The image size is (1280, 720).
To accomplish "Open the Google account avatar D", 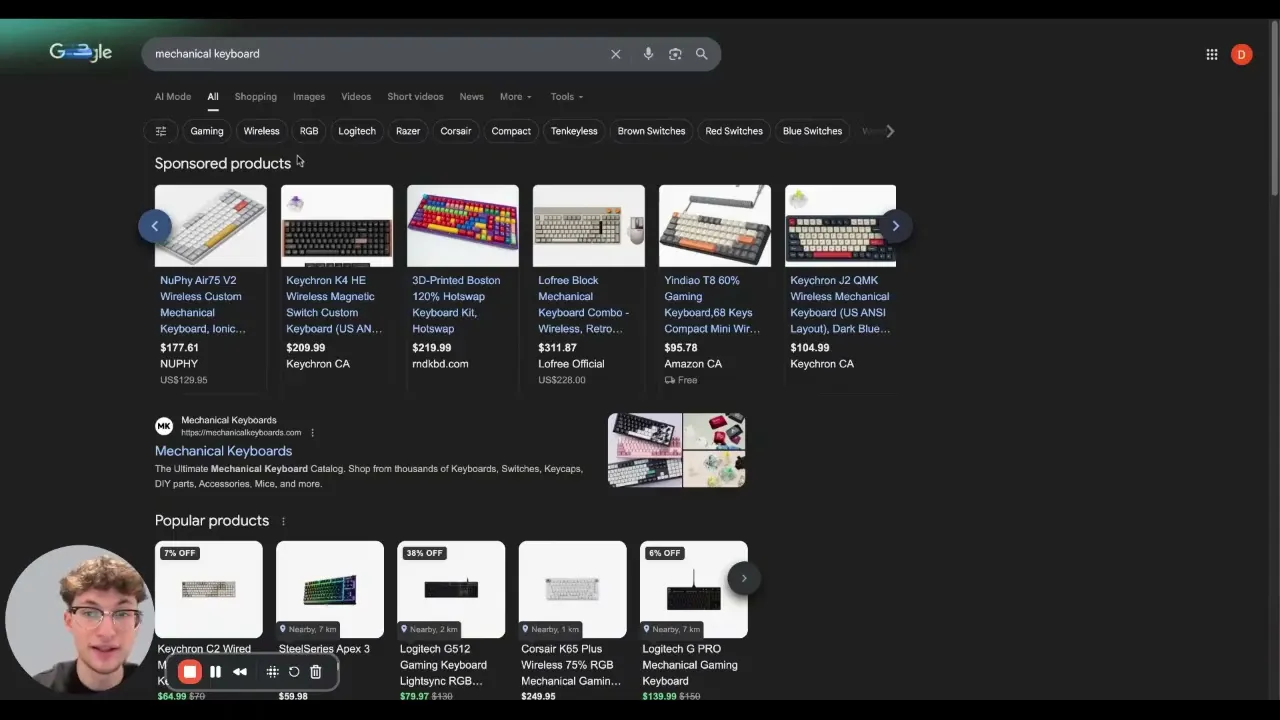I will click(1242, 55).
